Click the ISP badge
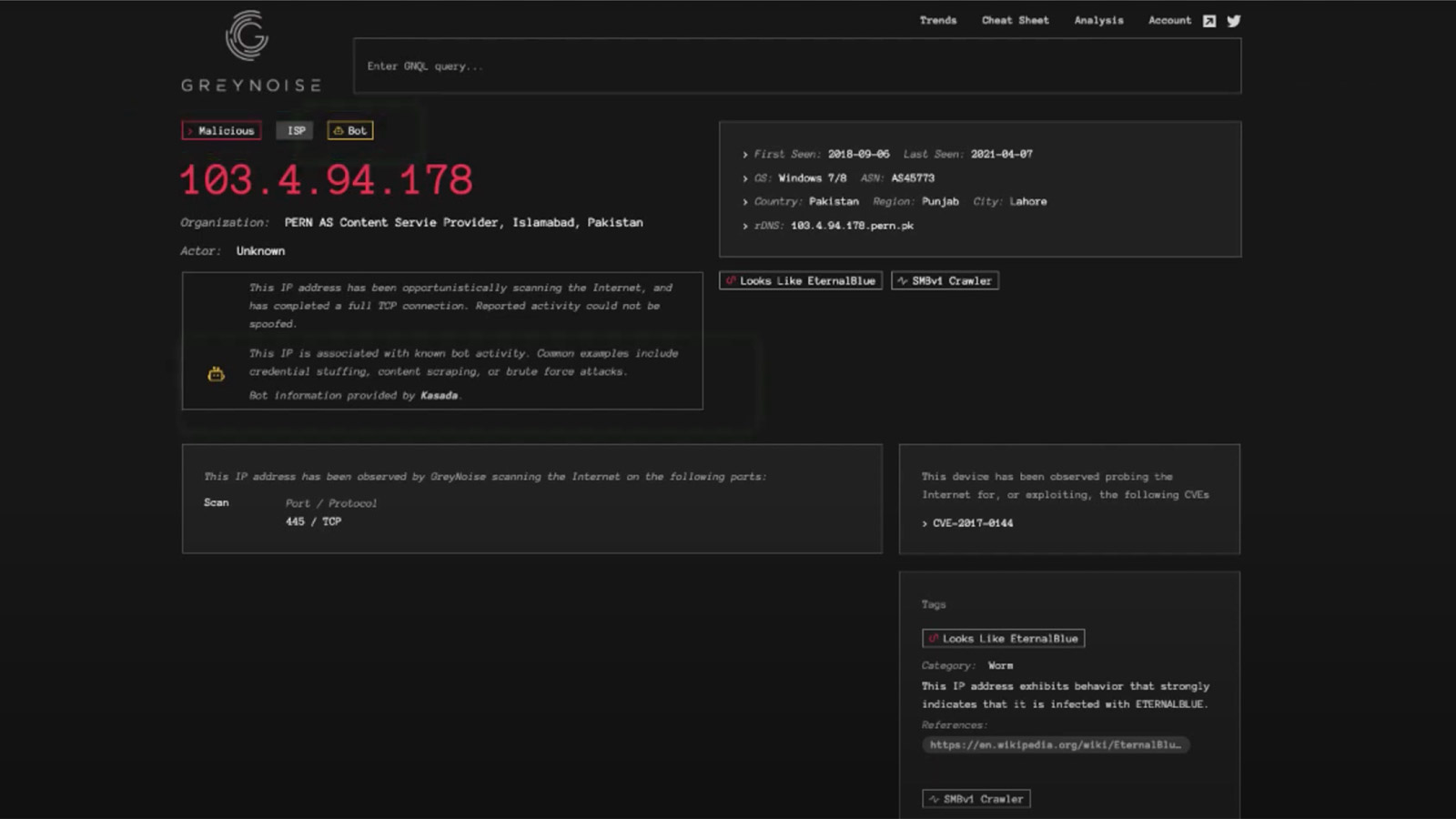The image size is (1456, 819). (296, 130)
